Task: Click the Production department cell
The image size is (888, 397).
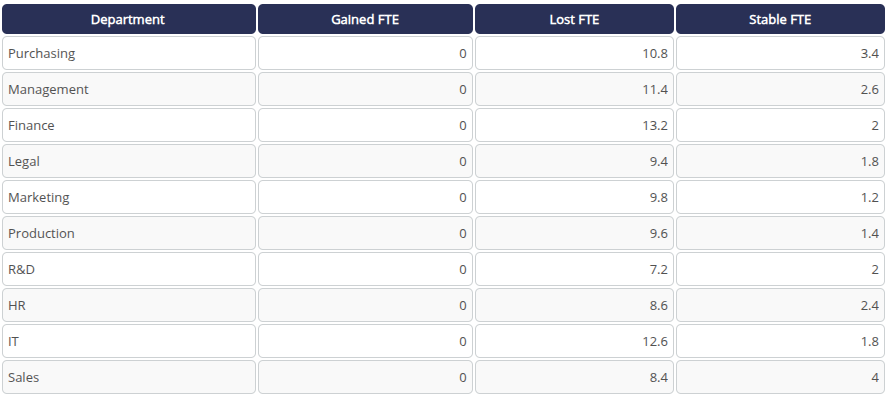Action: click(129, 233)
